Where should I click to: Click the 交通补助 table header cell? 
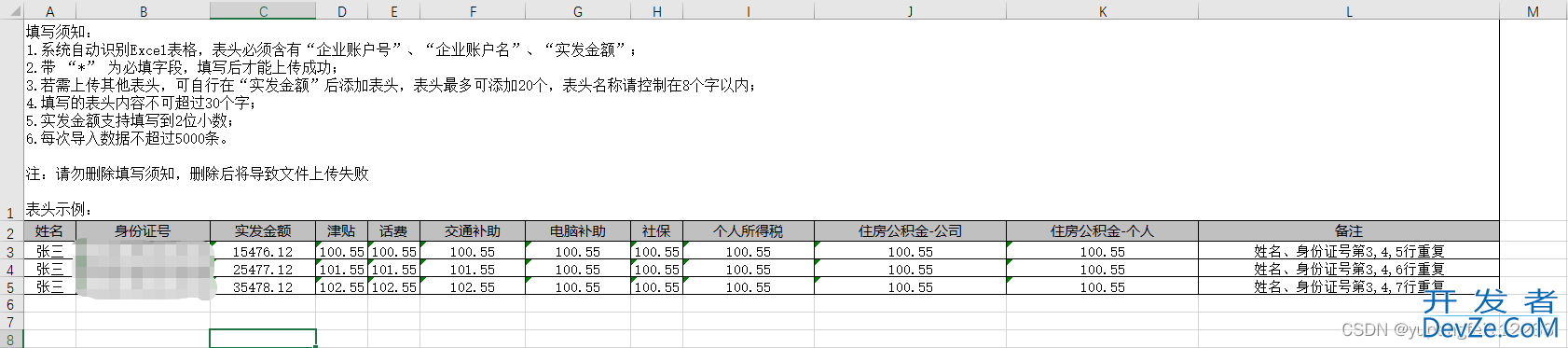tap(473, 231)
